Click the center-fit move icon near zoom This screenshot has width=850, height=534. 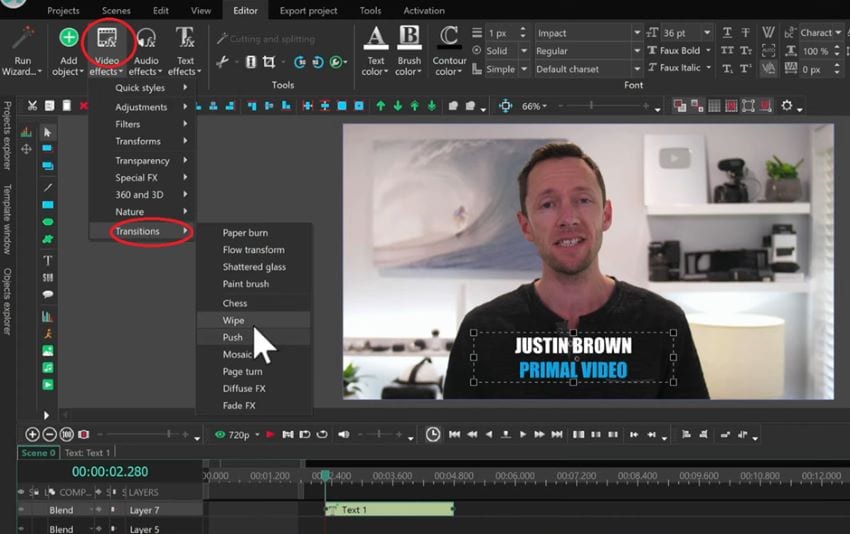coord(505,106)
